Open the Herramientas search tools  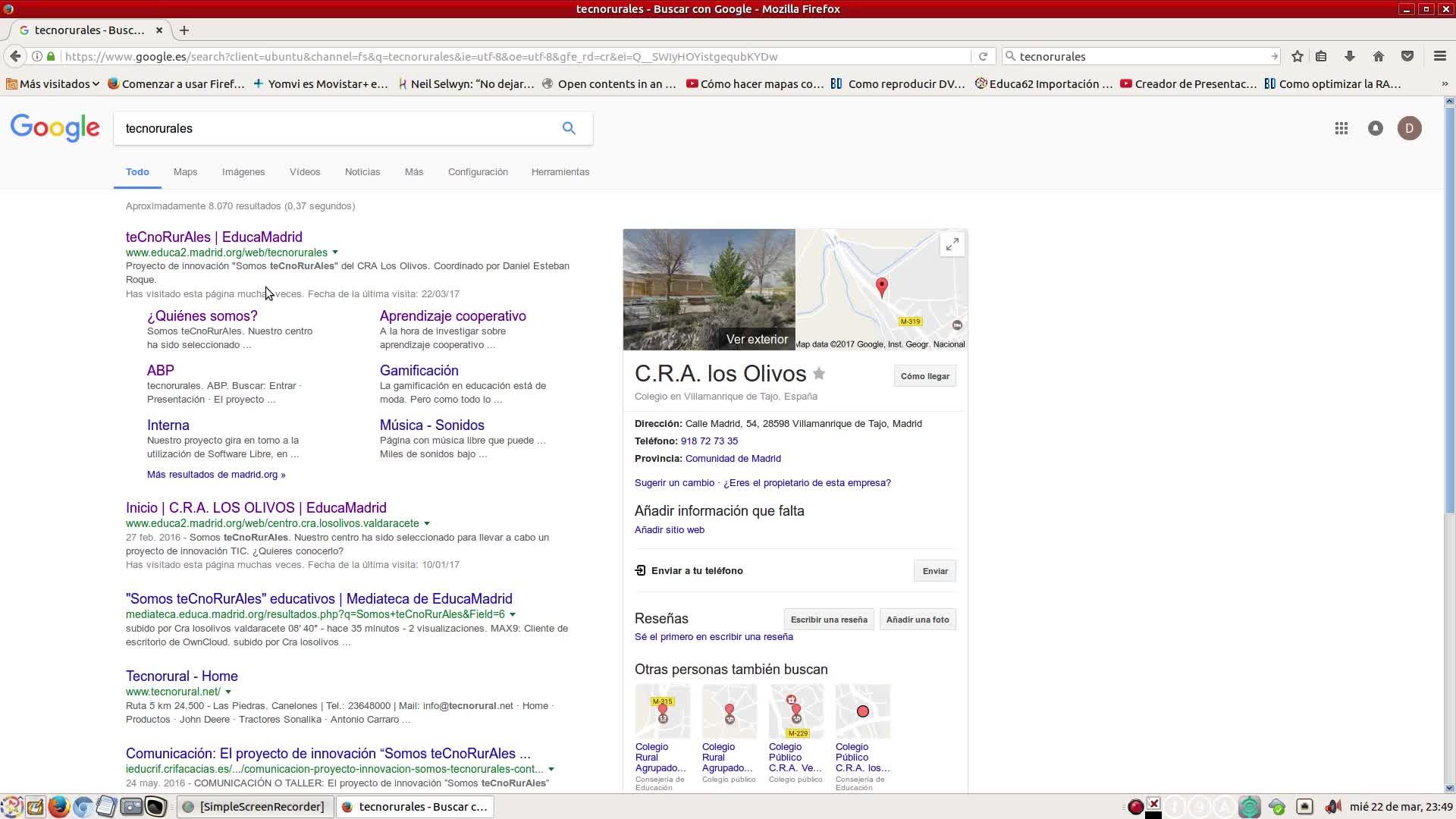pos(560,172)
